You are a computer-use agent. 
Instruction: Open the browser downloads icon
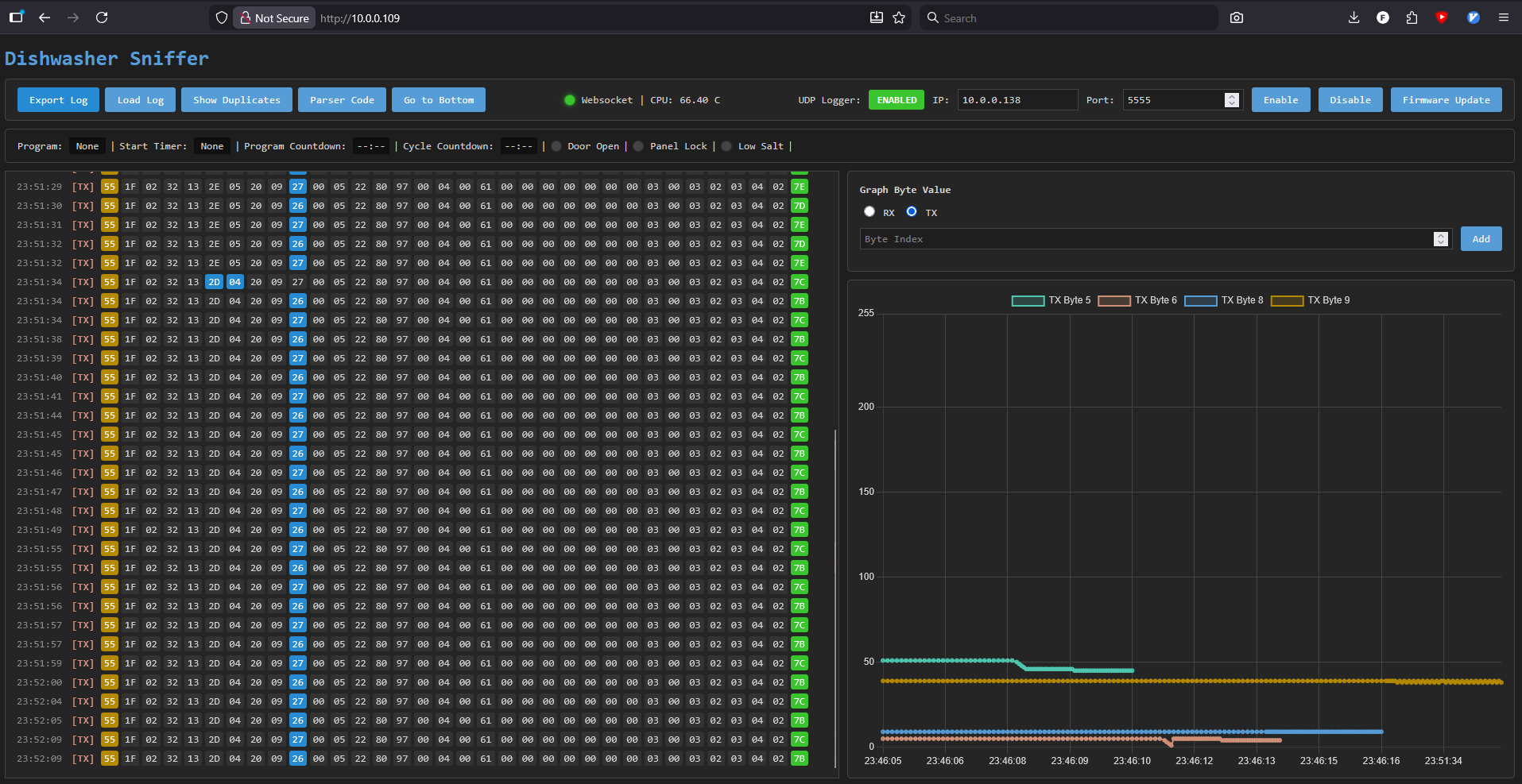click(1354, 17)
